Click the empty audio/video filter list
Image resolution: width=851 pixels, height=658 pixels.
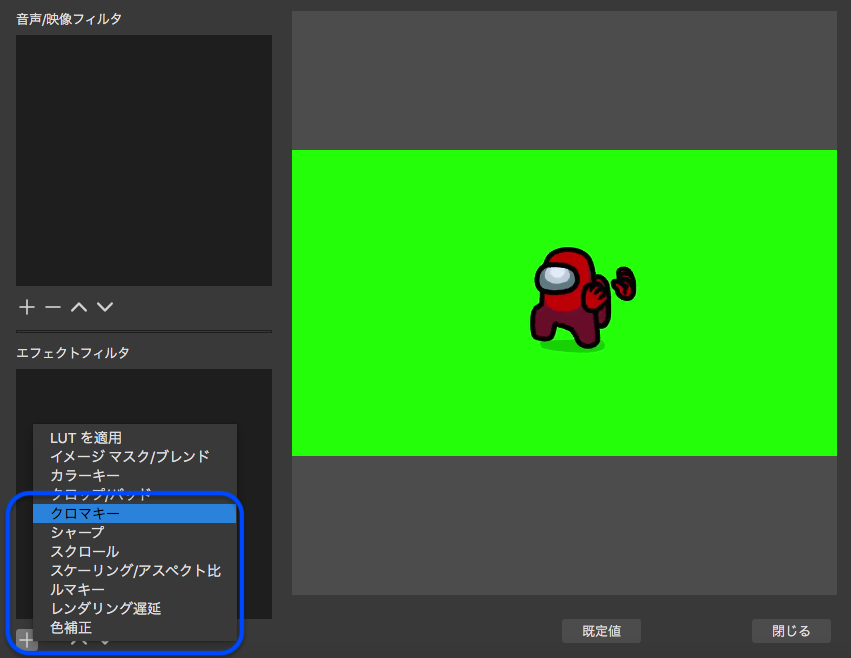coord(144,160)
